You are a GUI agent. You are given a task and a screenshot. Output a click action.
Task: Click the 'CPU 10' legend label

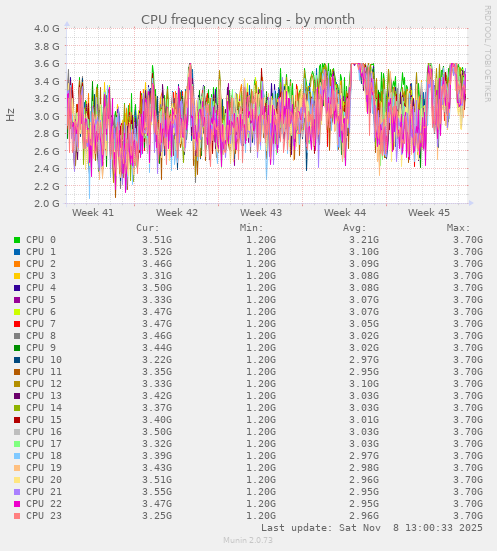[44, 360]
